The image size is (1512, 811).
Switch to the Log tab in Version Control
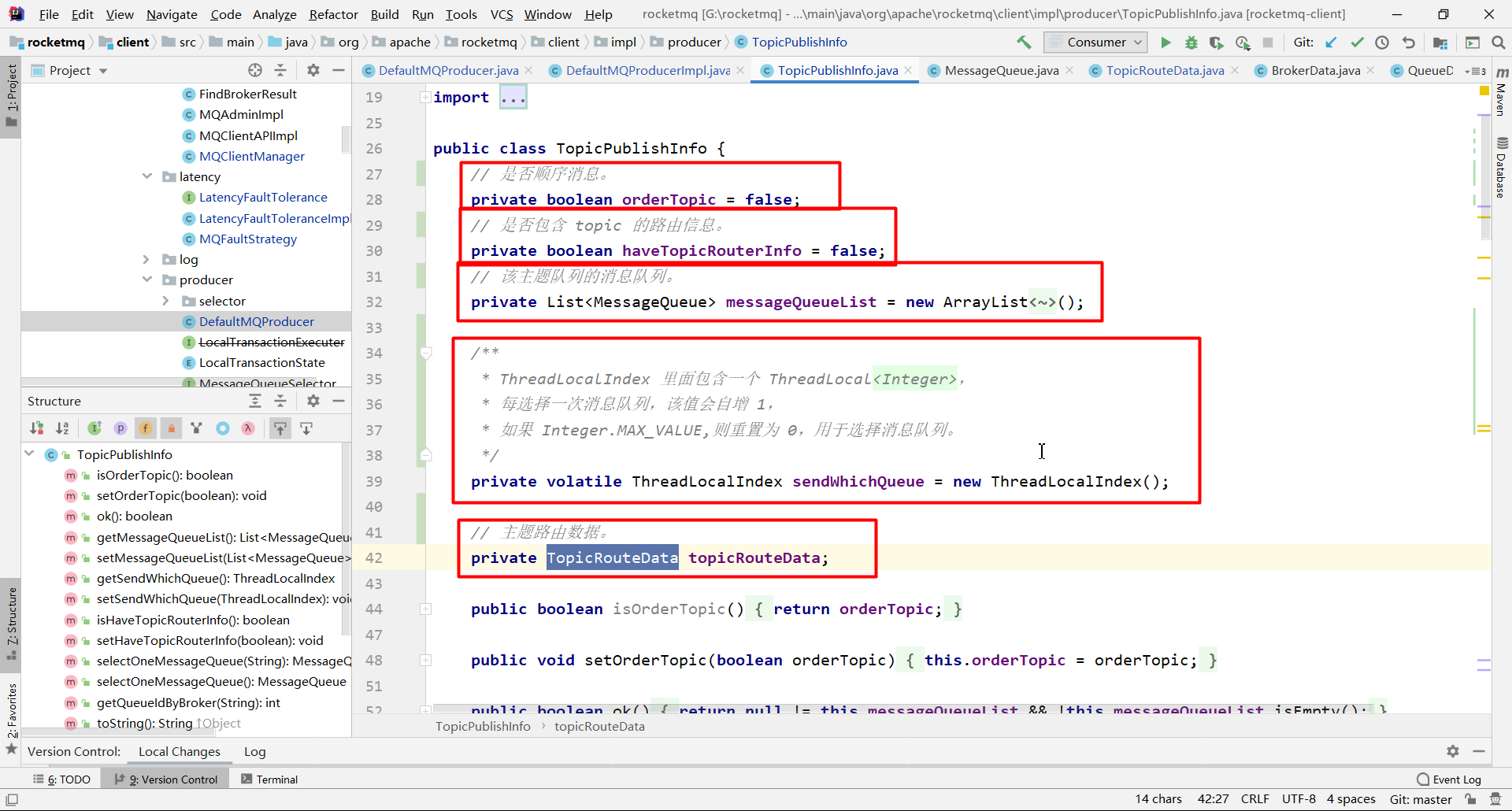click(x=254, y=751)
